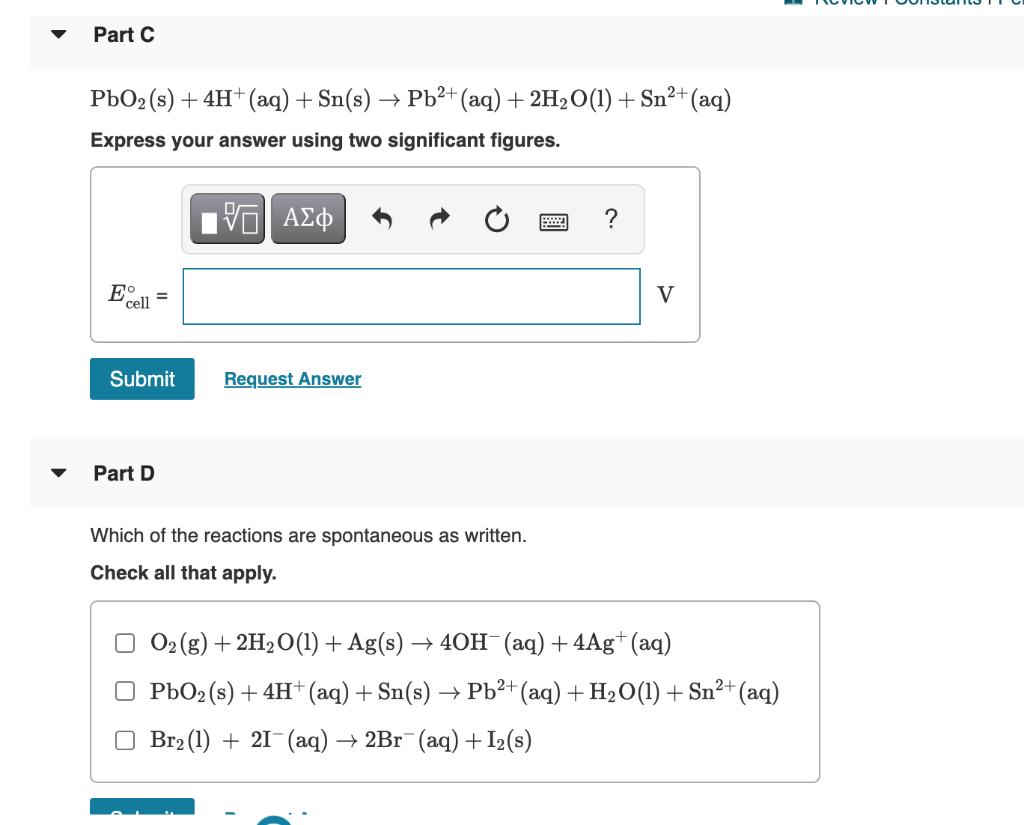Click the Submit button below Part D
The image size is (1024, 825).
[x=142, y=812]
